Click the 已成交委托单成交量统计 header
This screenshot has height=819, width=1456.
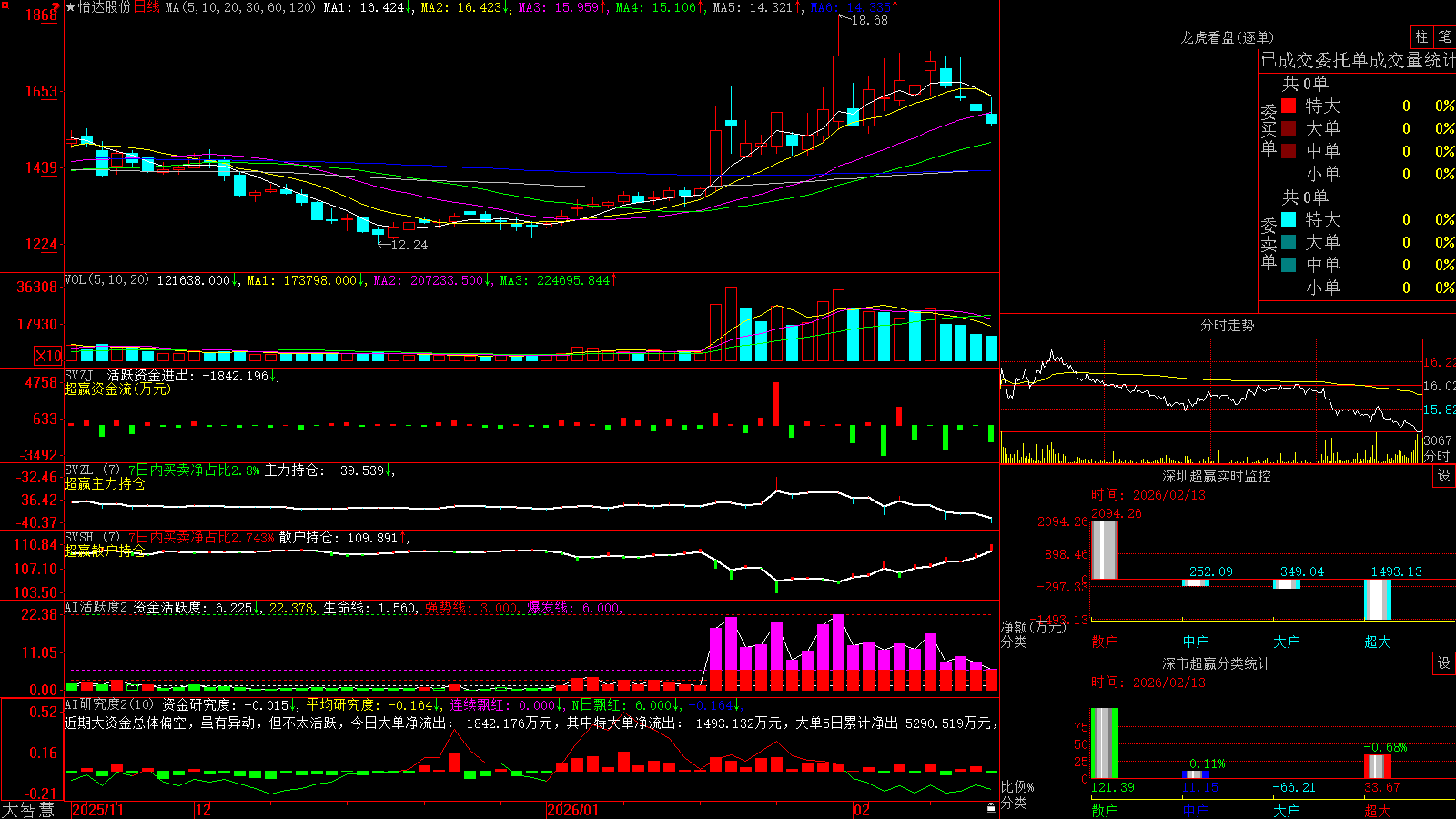coord(1358,60)
